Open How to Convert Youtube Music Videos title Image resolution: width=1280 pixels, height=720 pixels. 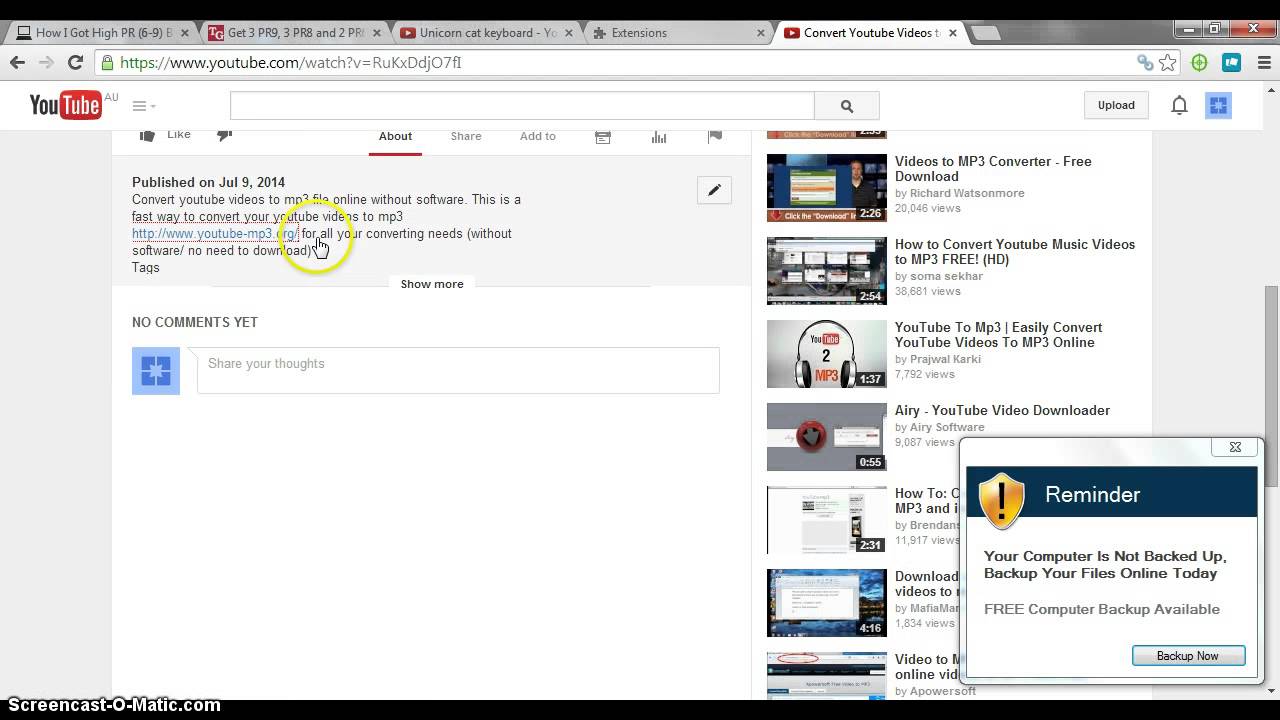tap(1015, 252)
